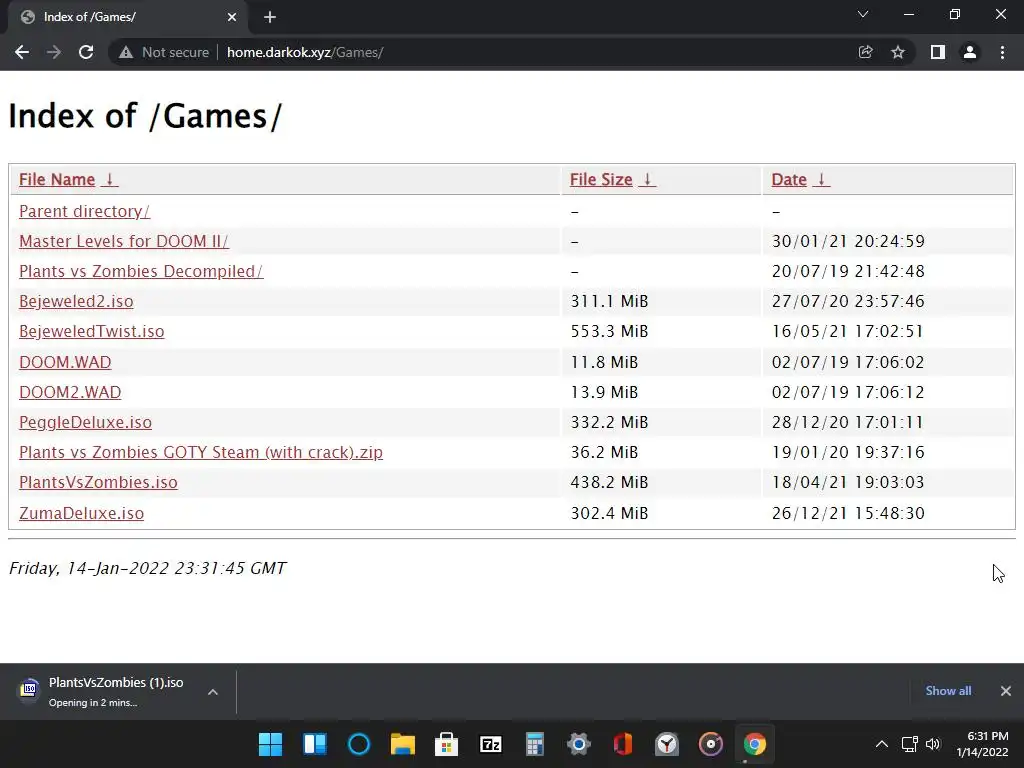The image size is (1024, 768).
Task: Open the browser side panel
Action: point(938,52)
